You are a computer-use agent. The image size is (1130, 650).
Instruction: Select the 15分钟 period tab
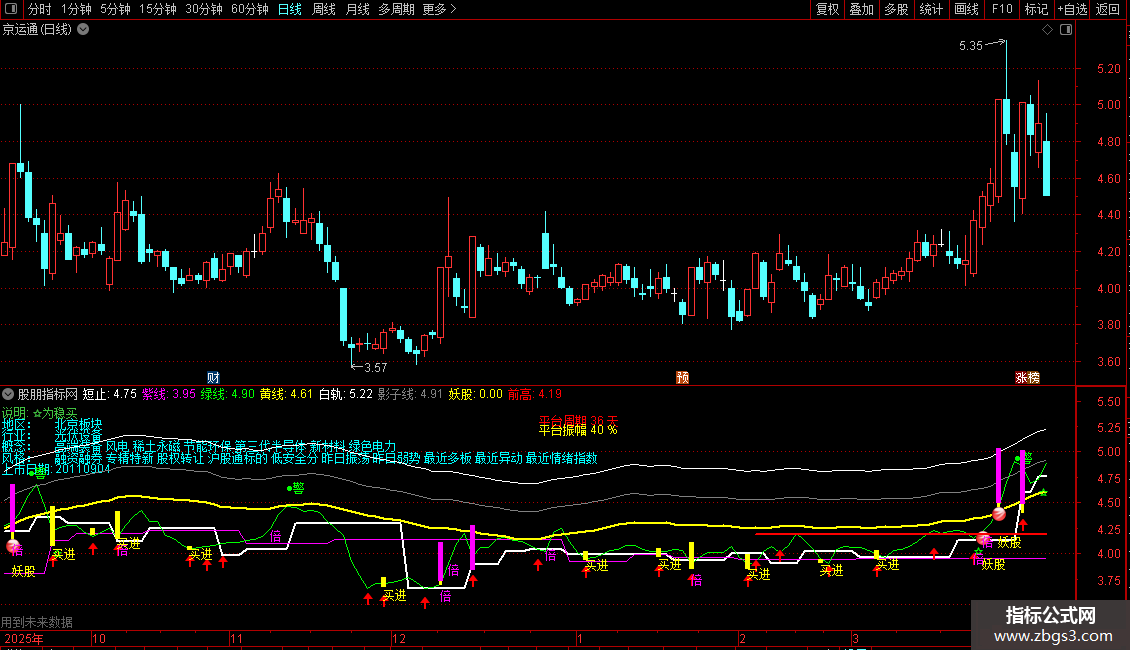click(x=157, y=10)
